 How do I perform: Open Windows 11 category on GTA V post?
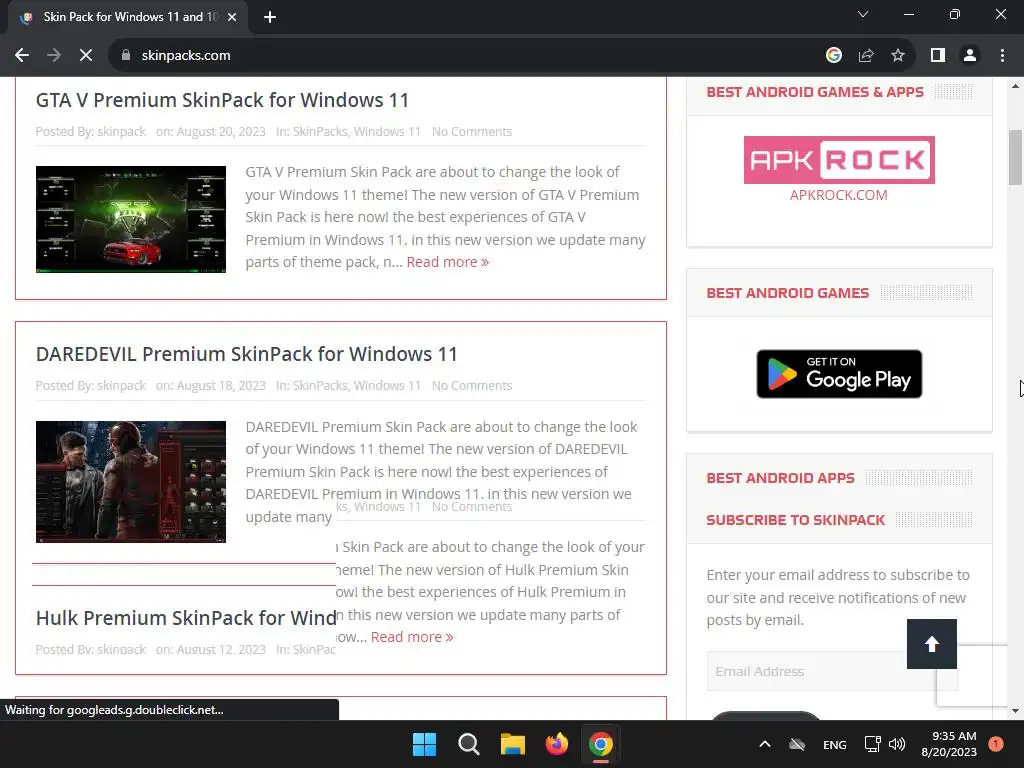point(387,131)
